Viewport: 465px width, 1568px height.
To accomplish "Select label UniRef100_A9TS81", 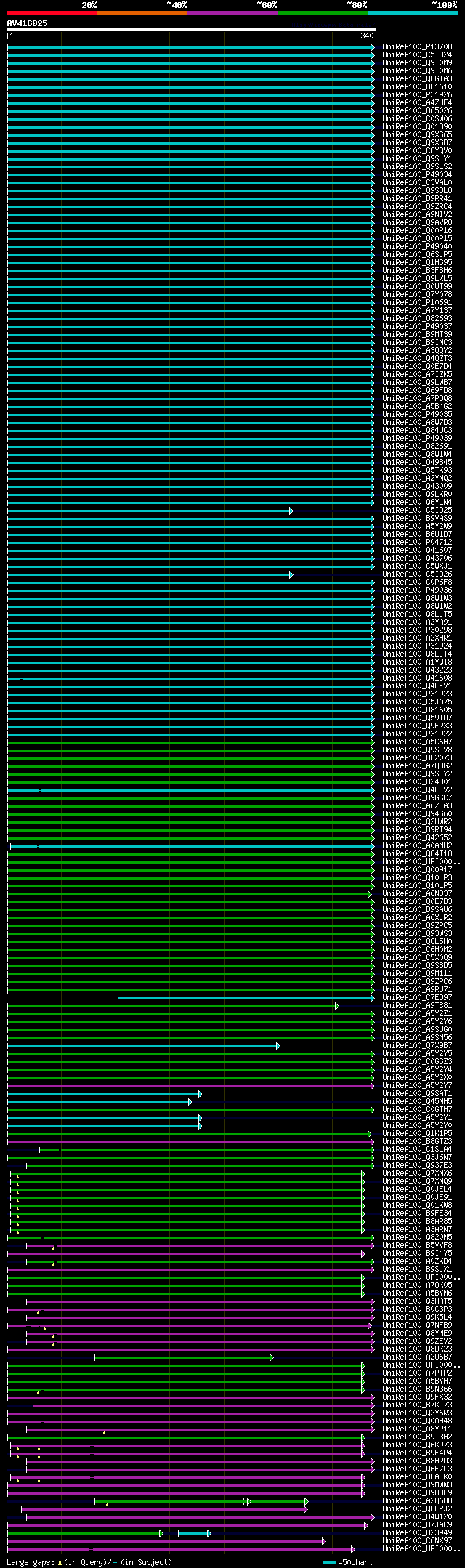I will 417,1005.
